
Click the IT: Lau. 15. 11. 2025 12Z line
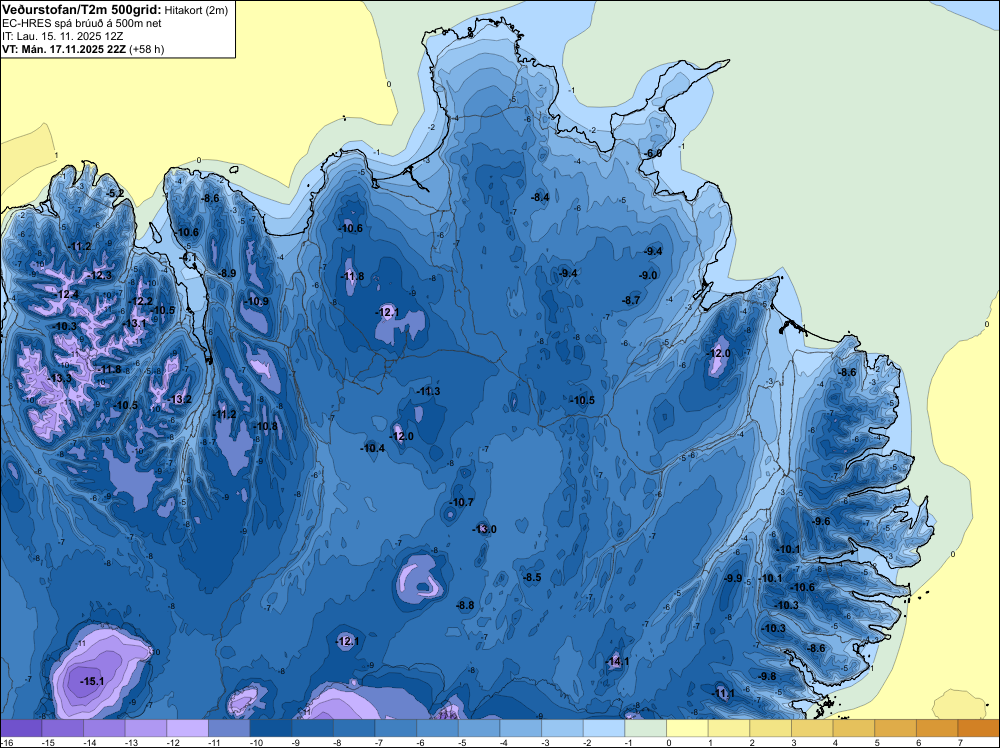(x=62, y=36)
